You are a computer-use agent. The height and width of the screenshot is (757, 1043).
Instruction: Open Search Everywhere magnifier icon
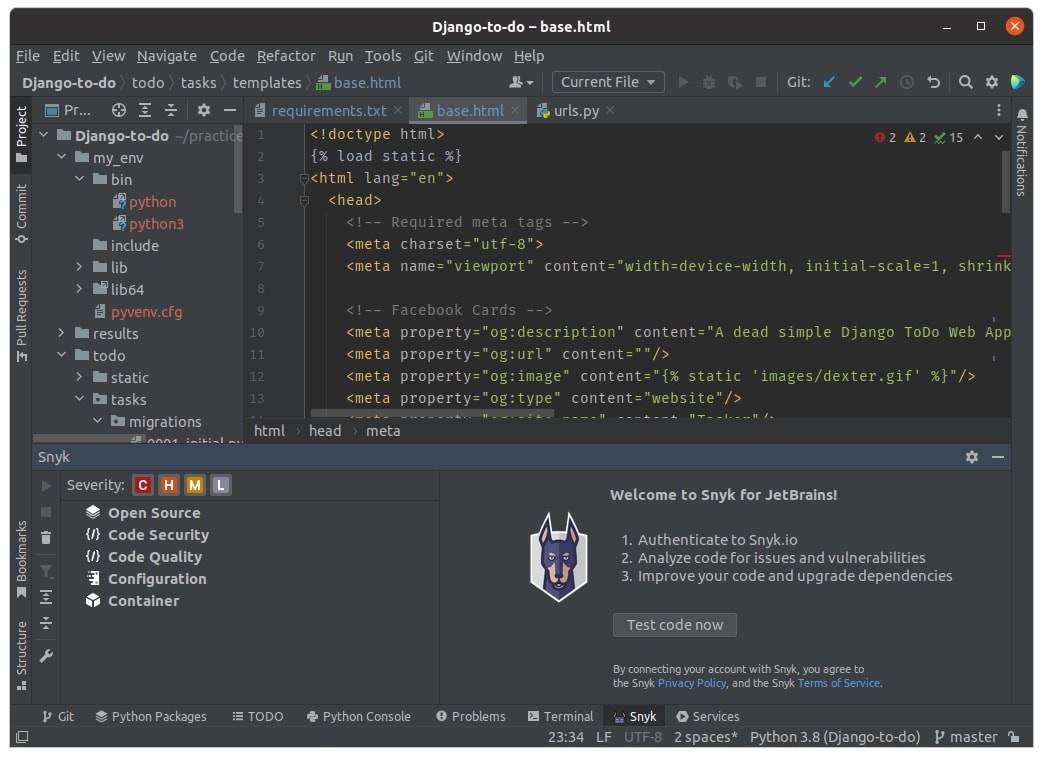966,82
